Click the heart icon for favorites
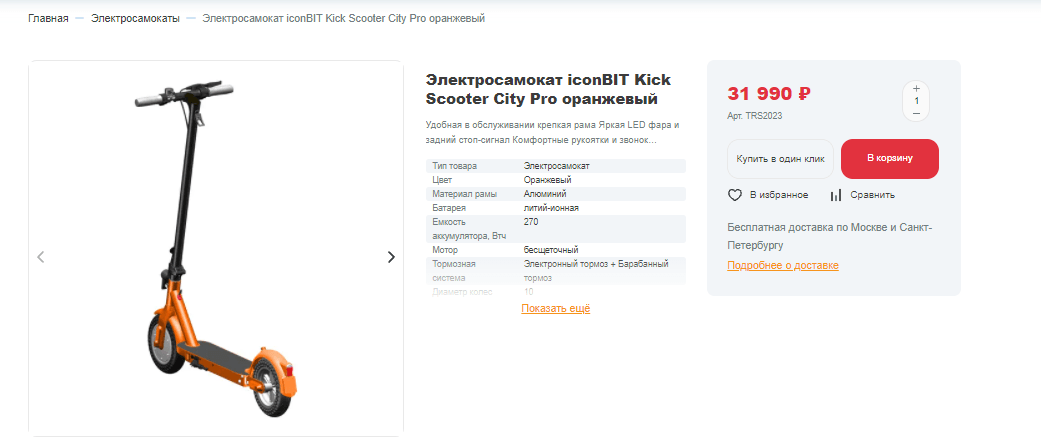The height and width of the screenshot is (448, 1041). [x=735, y=195]
